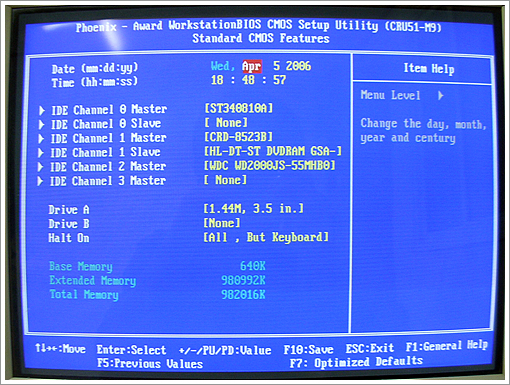Click the arrow beside IDE Channel 1 Slave

click(x=41, y=153)
